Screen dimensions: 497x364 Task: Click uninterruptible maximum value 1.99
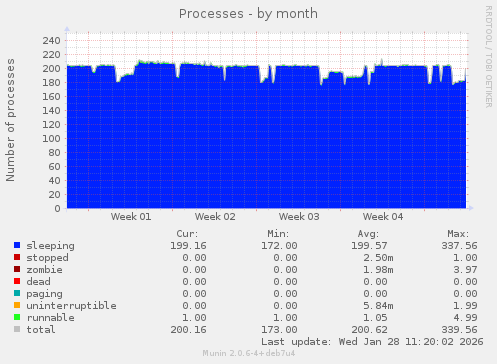pyautogui.click(x=466, y=306)
